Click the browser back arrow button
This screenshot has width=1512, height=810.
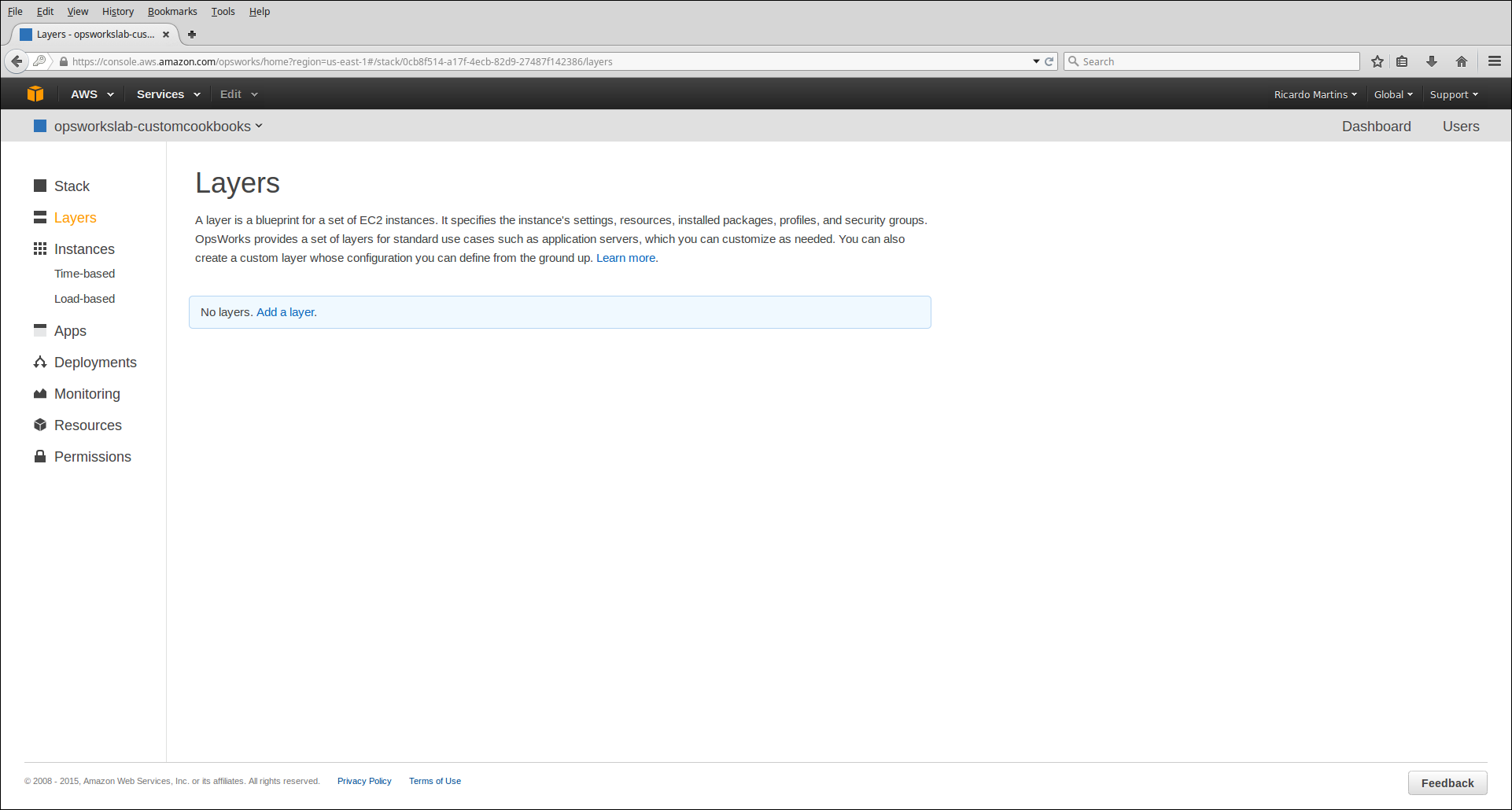coord(17,61)
